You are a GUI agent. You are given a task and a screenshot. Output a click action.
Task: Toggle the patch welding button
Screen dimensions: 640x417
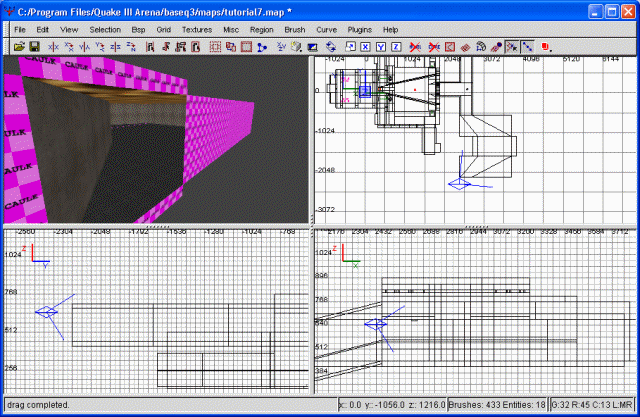click(x=512, y=47)
